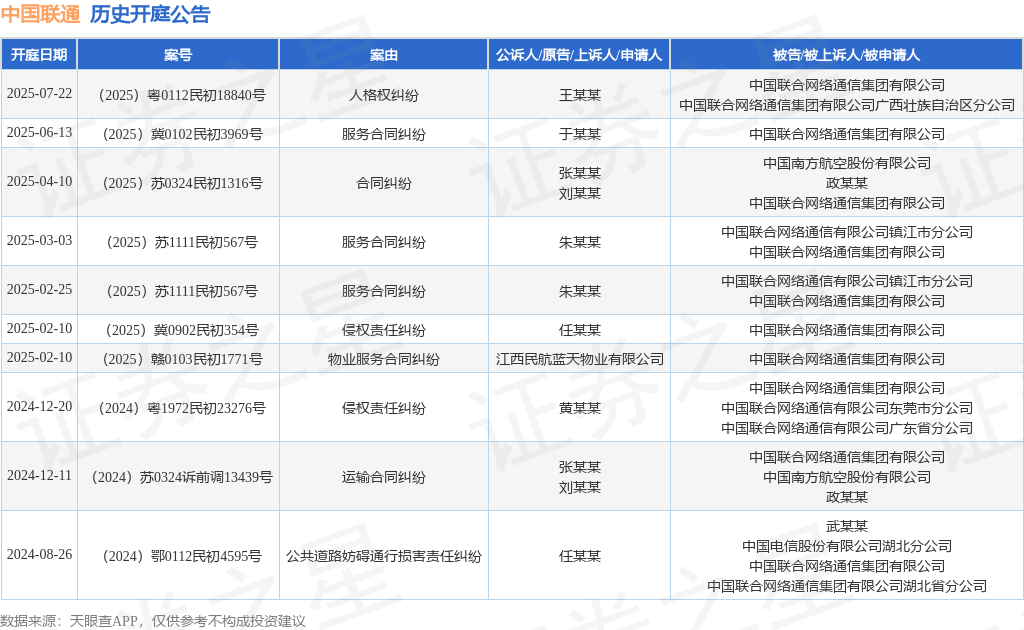1024x630 pixels.
Task: Click case number 冀0102民初3969号
Action: 182,134
